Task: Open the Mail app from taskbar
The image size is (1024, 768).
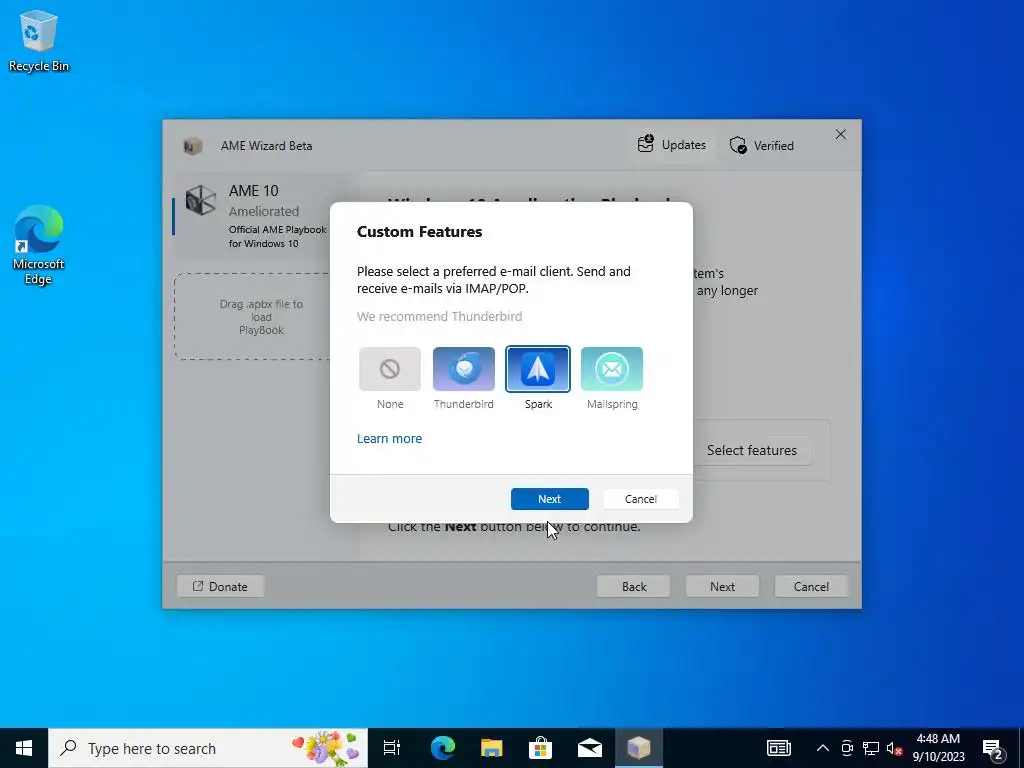Action: click(x=589, y=748)
